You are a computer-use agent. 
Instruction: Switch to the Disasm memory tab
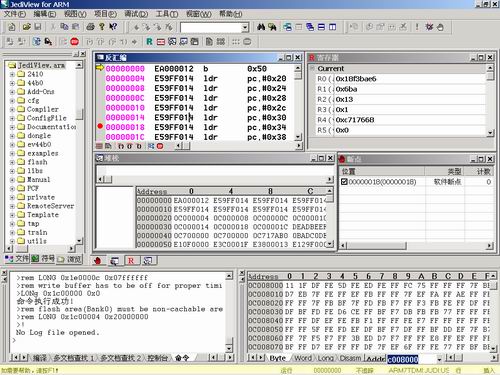click(x=350, y=358)
